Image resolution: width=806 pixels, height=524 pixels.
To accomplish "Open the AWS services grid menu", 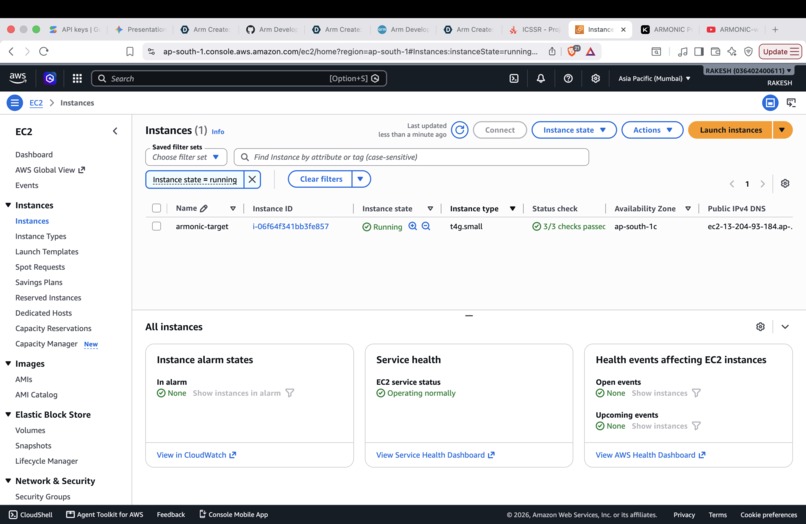I will coord(77,78).
